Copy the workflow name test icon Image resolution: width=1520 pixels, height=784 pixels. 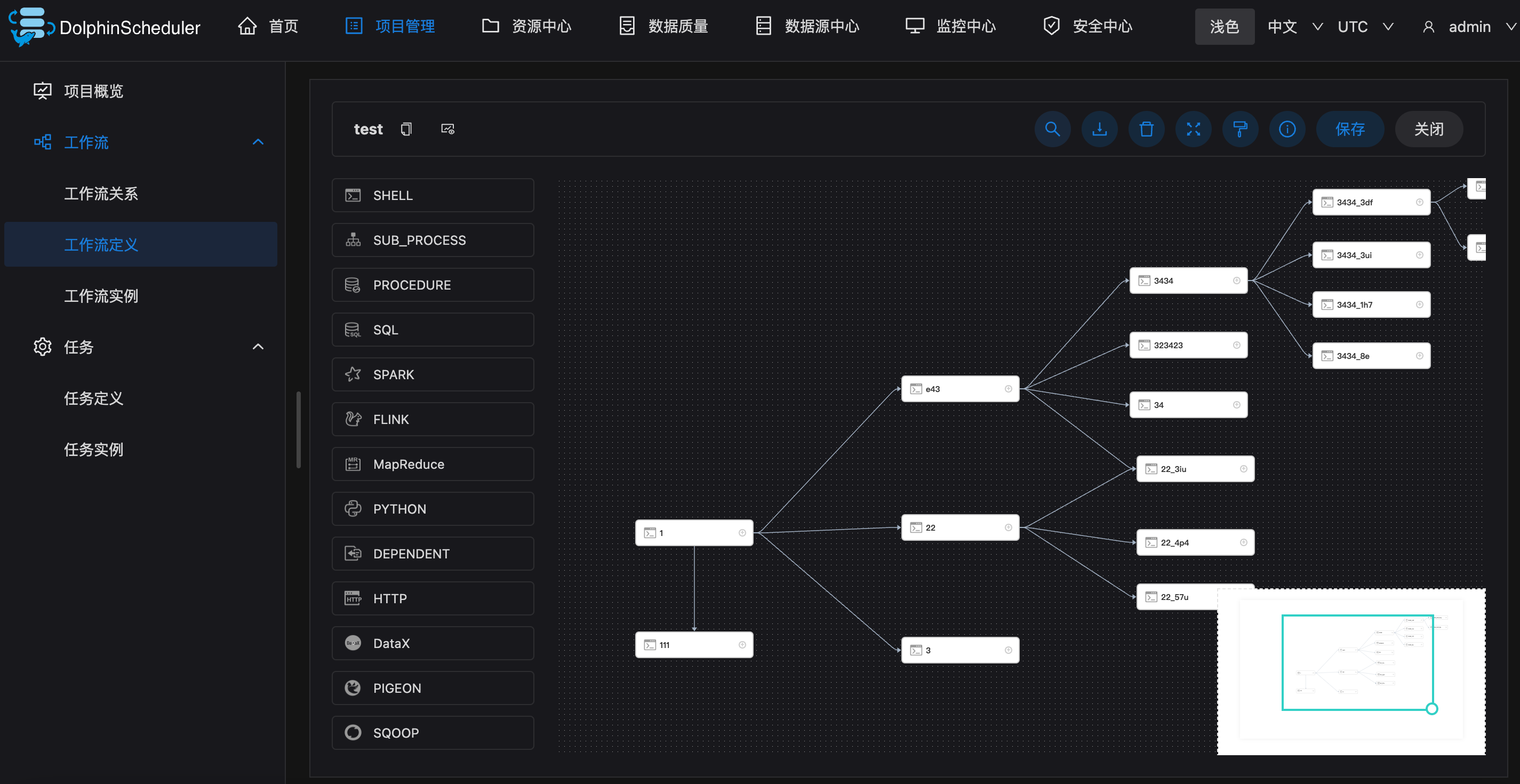[x=406, y=129]
